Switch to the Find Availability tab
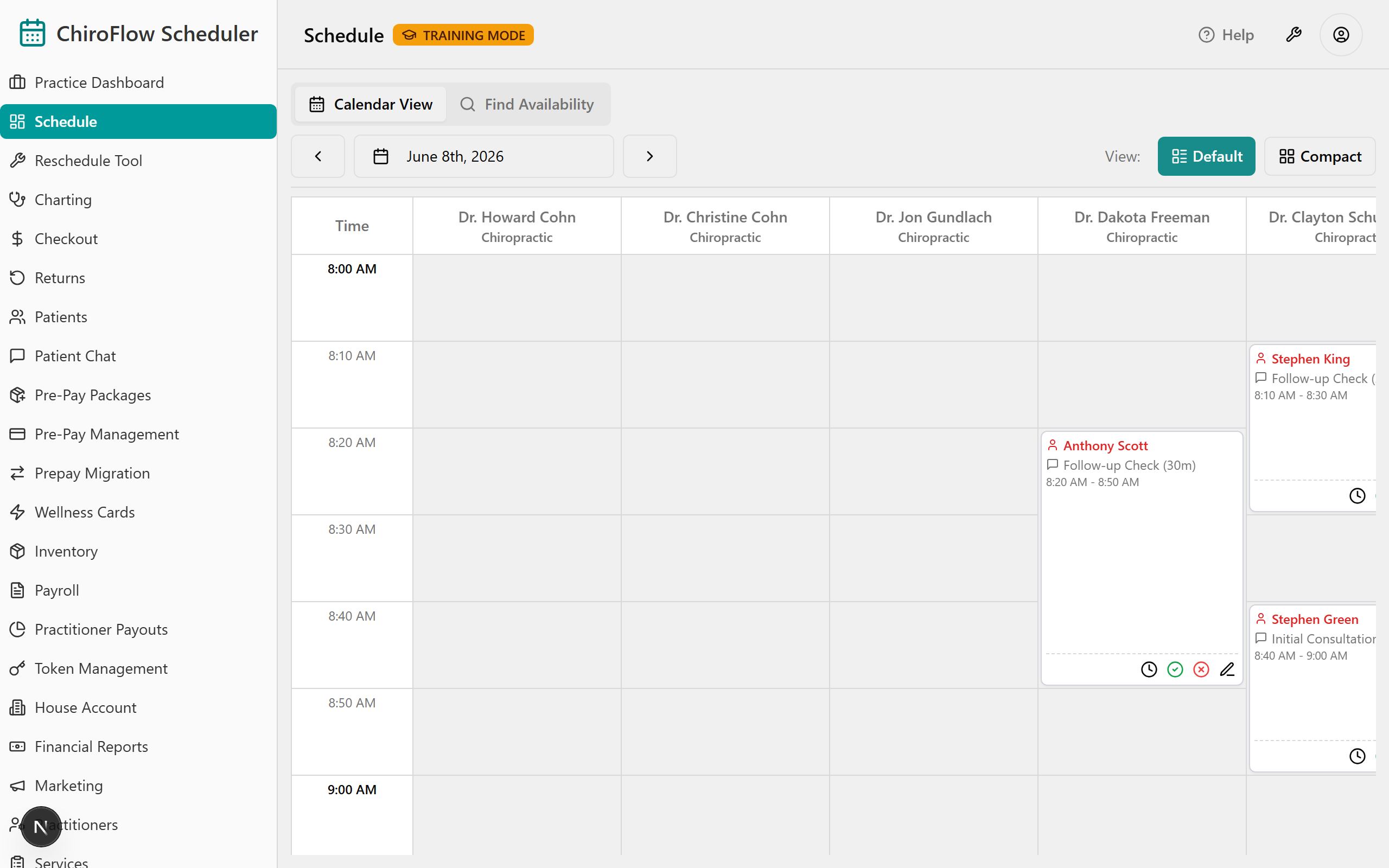The height and width of the screenshot is (868, 1389). [527, 105]
